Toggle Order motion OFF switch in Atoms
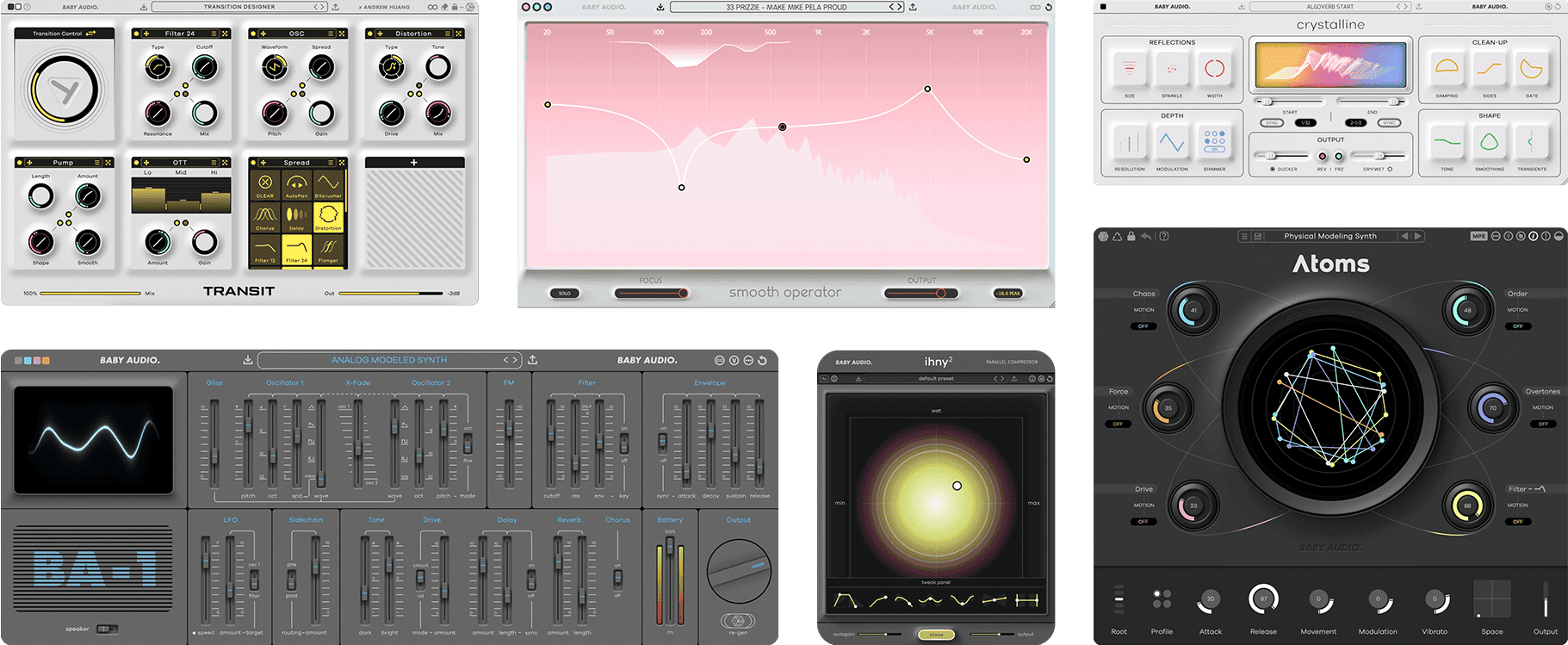 1517,326
